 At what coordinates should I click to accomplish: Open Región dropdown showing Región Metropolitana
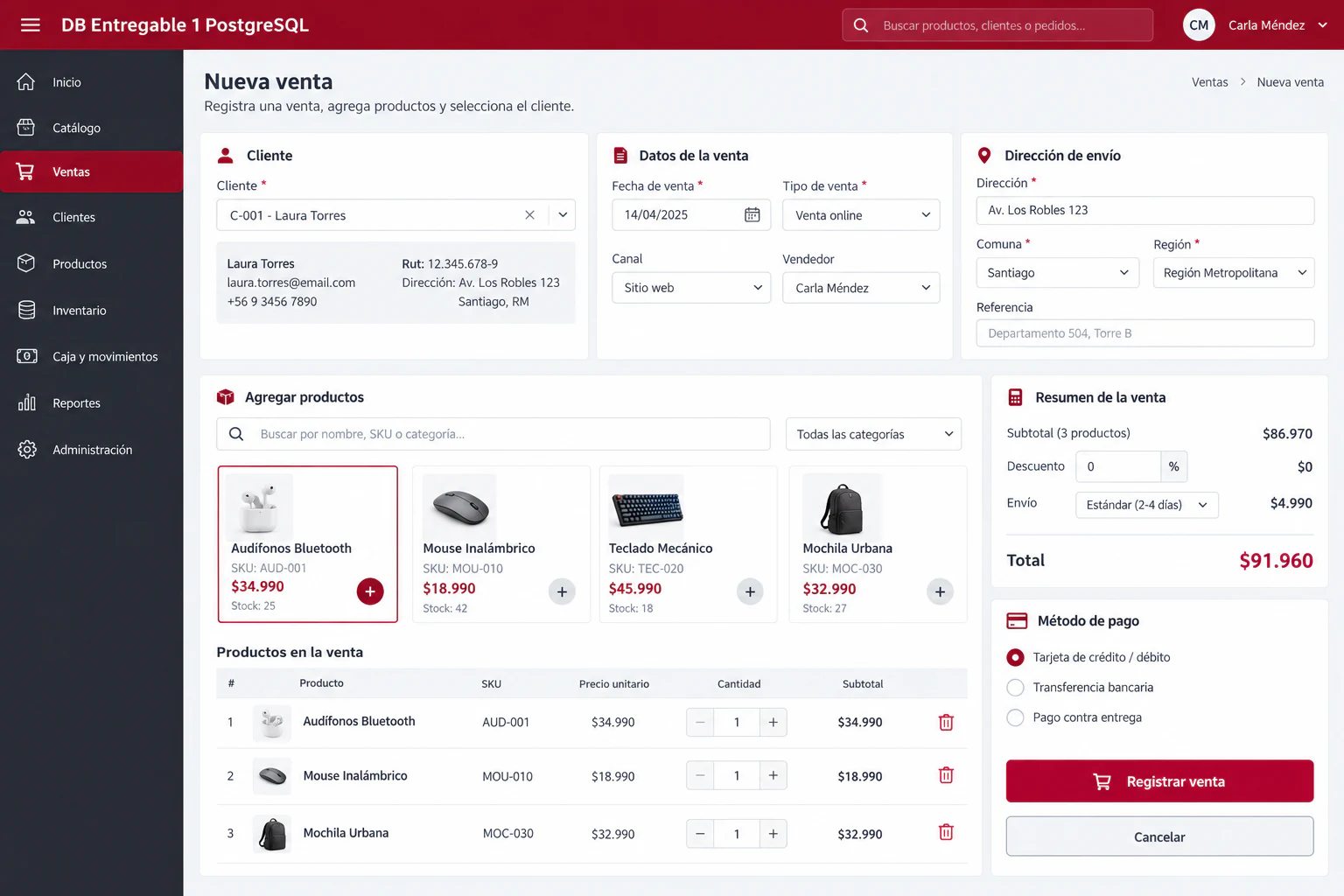tap(1234, 273)
